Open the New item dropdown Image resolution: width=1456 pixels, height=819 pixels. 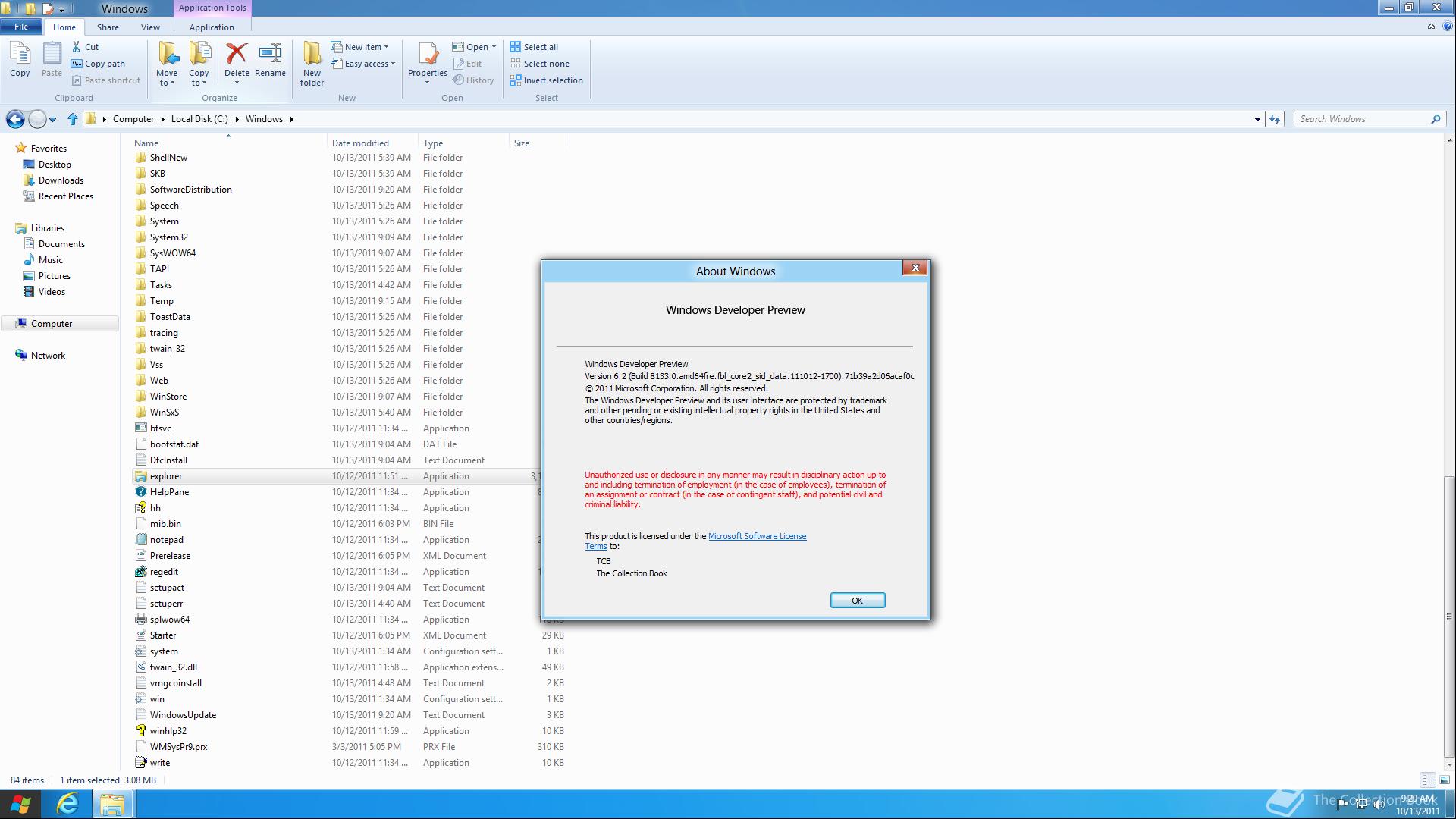point(359,47)
